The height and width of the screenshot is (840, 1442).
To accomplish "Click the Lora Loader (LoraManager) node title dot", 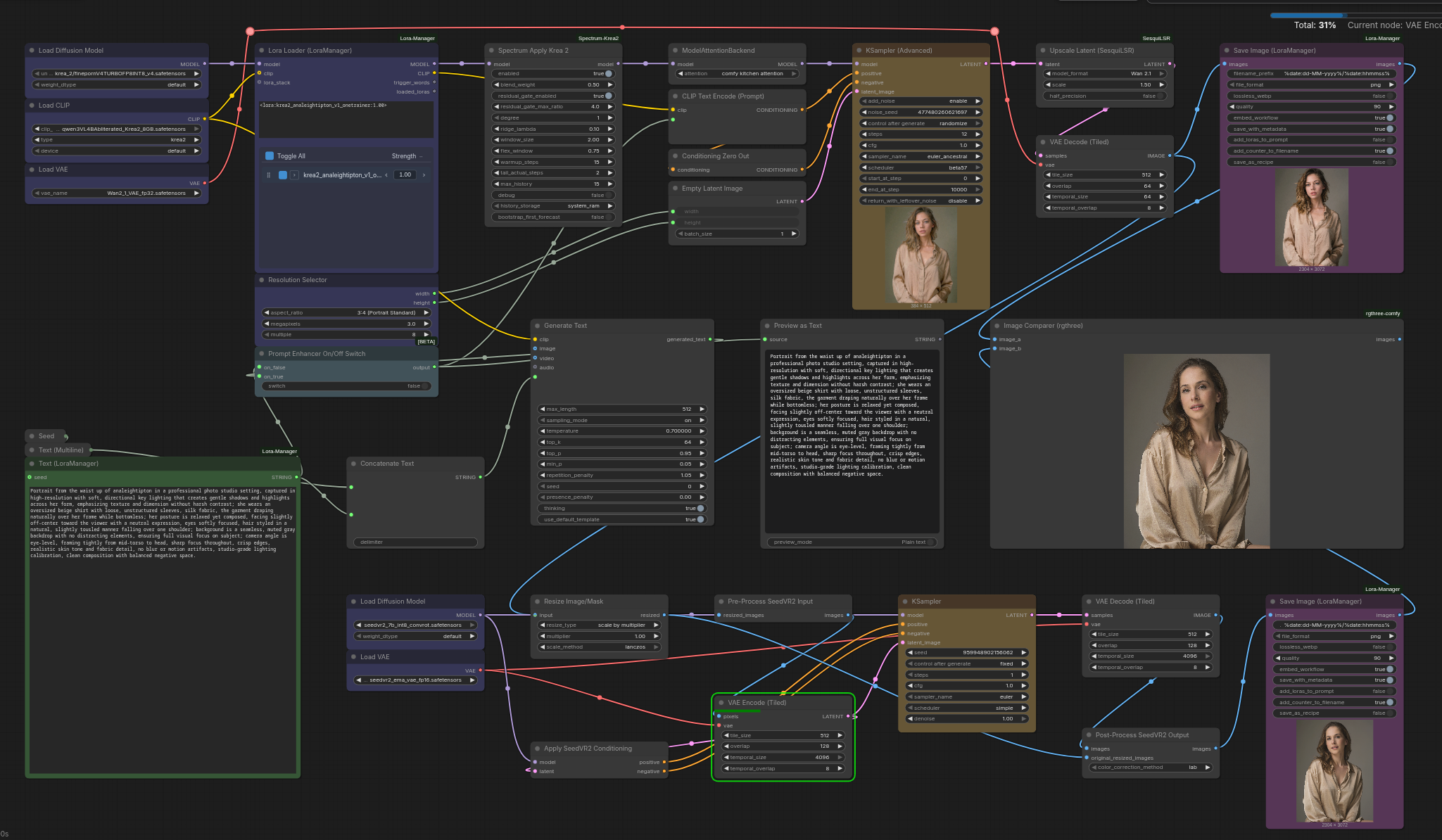I will pyautogui.click(x=261, y=51).
